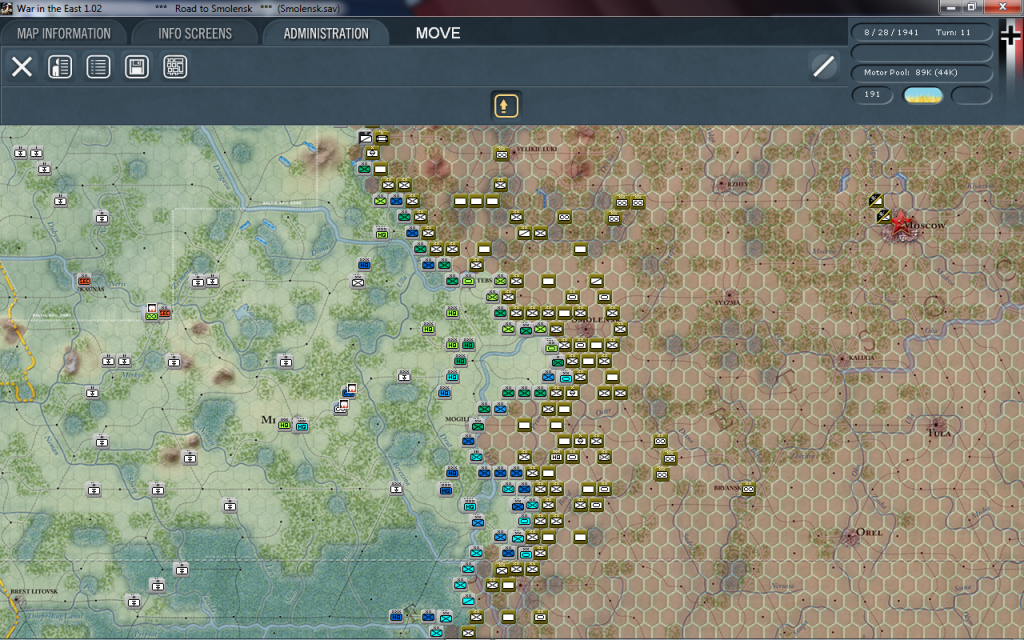Select the red unit counter at Kaunas
The height and width of the screenshot is (640, 1024).
pos(86,282)
